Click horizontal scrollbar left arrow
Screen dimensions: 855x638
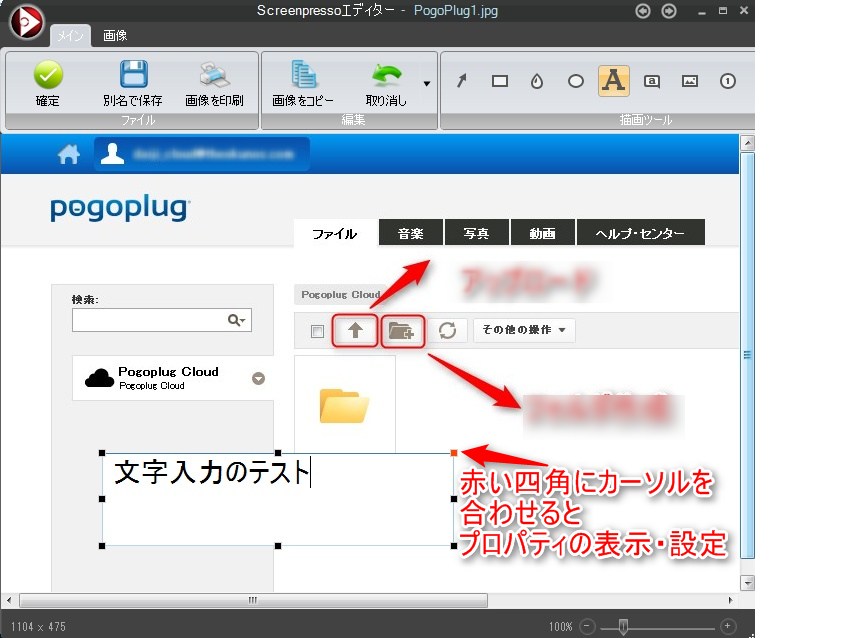pyautogui.click(x=9, y=600)
